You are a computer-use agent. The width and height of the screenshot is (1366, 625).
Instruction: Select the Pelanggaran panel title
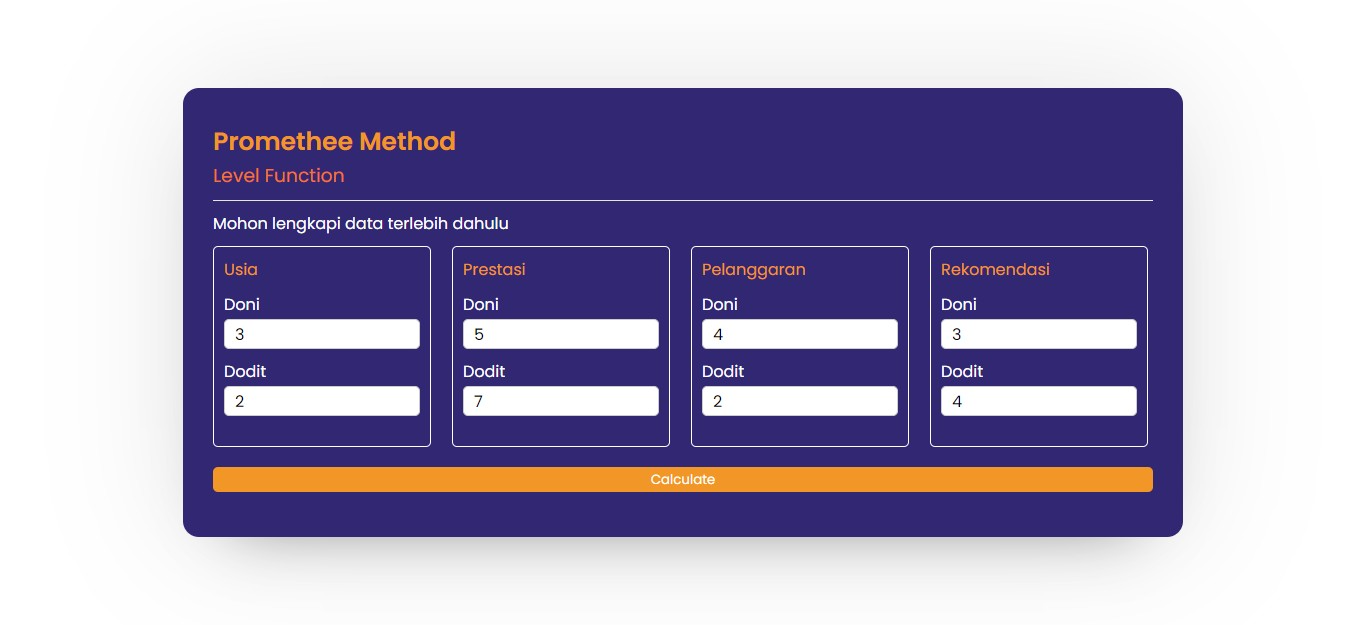click(753, 269)
